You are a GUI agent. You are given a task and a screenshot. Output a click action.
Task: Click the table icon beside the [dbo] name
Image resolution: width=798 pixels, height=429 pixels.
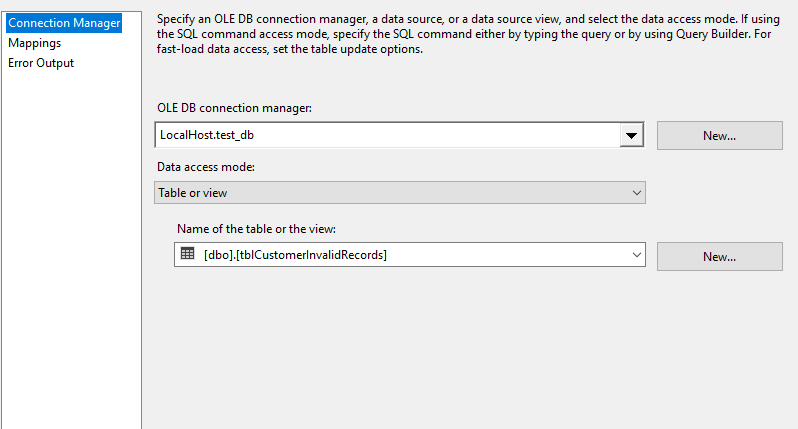point(187,255)
